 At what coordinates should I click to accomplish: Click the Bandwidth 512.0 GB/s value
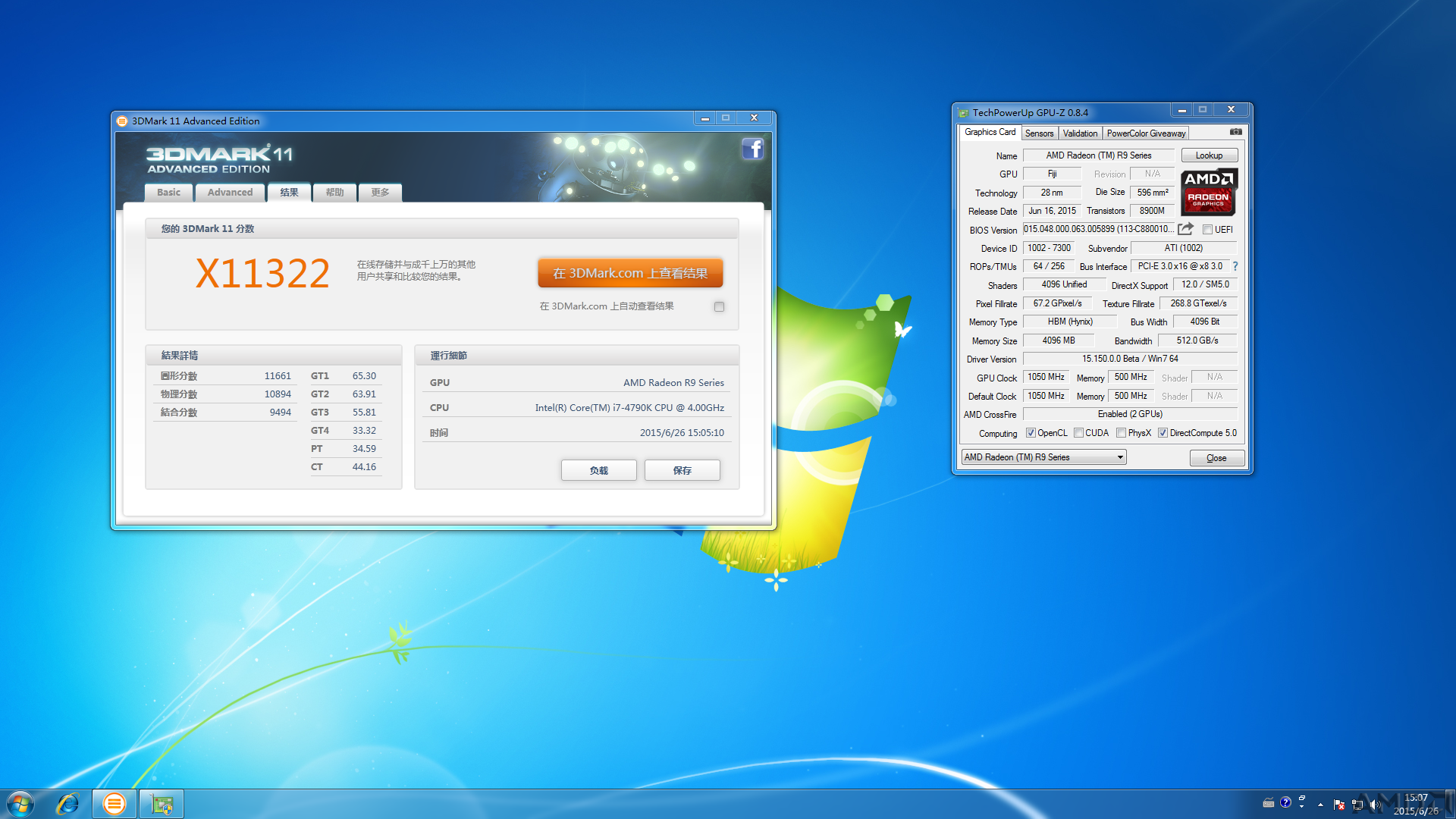(1197, 340)
